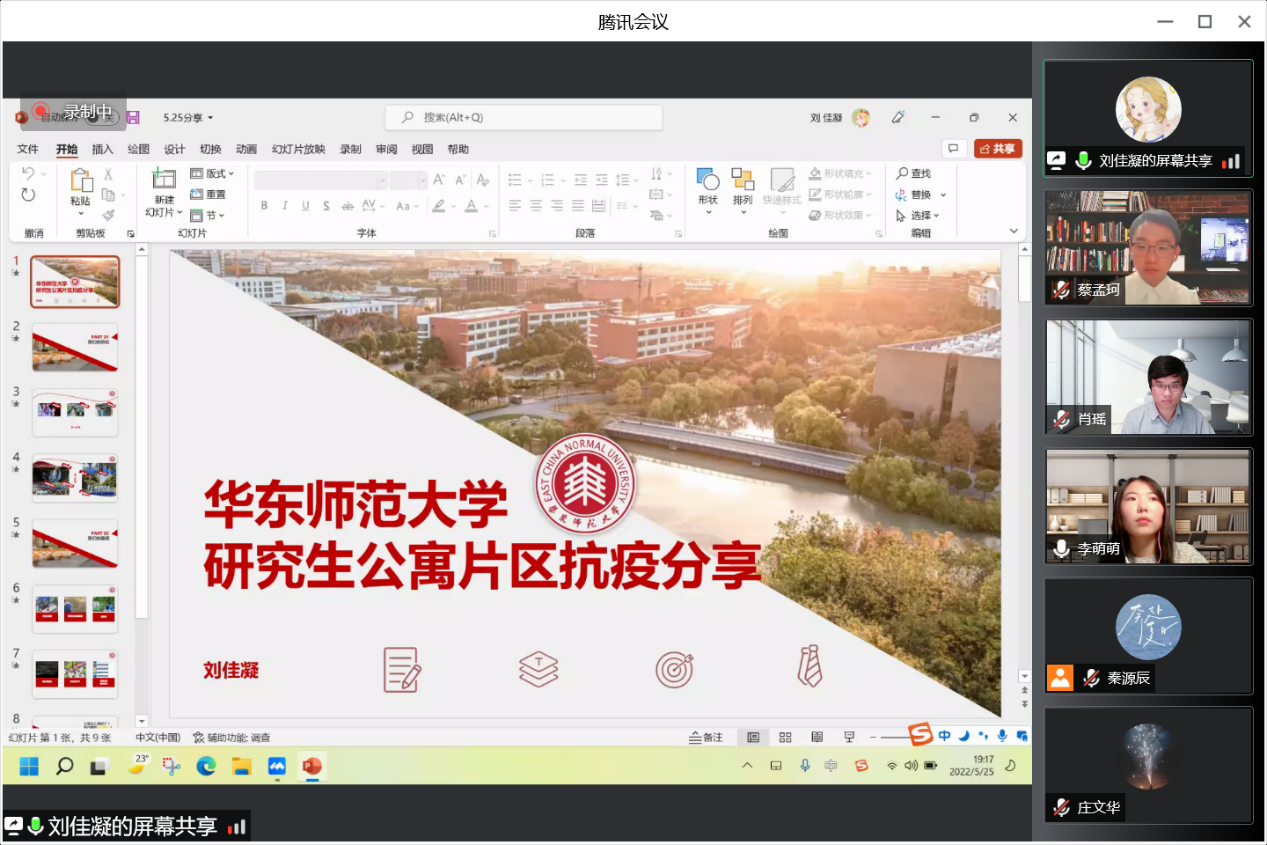Click the Redo arrow icon
Viewport: 1267px width, 845px height.
[x=28, y=195]
